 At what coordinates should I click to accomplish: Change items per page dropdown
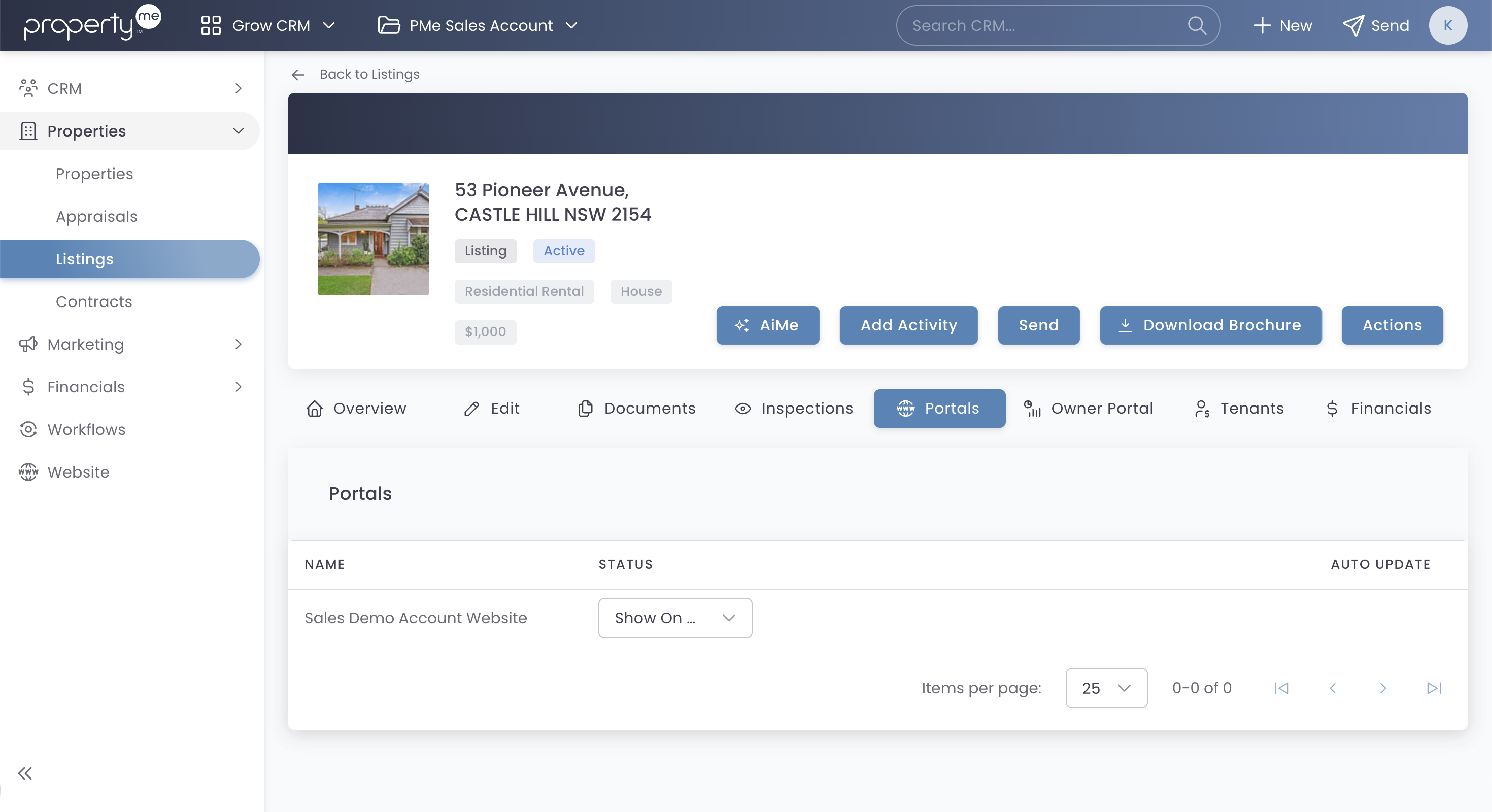point(1106,688)
